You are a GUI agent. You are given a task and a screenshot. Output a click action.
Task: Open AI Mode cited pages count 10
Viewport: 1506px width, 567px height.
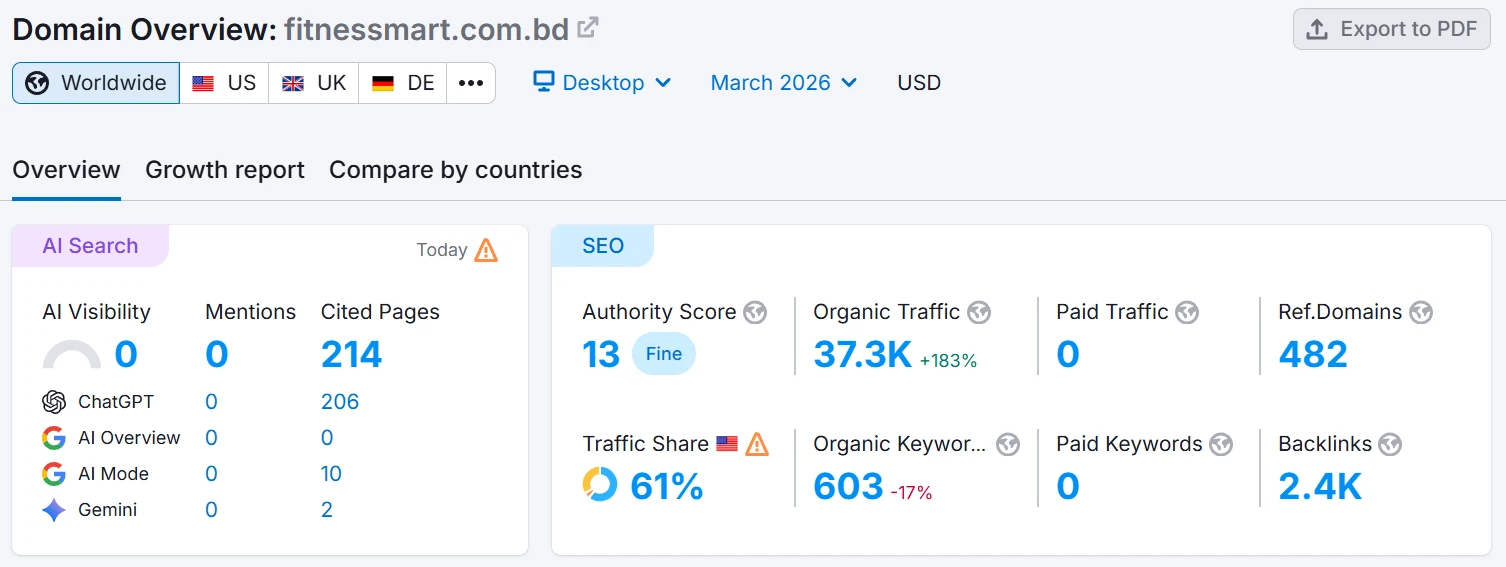click(x=331, y=474)
